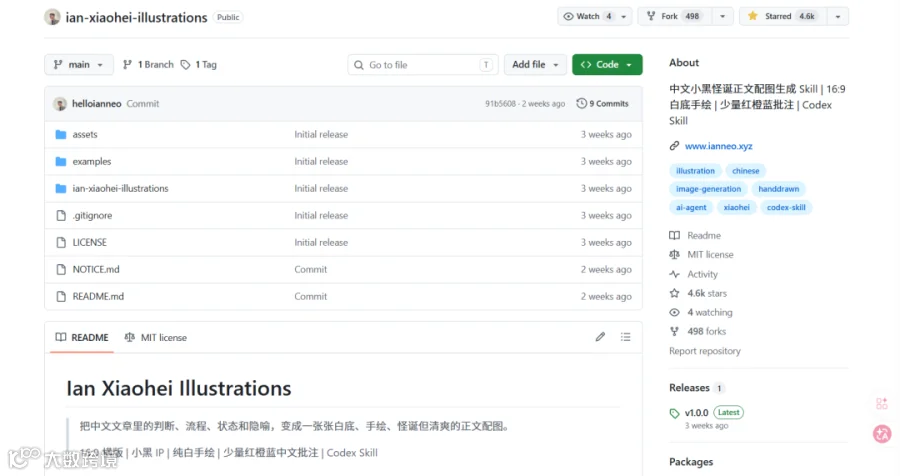View the 9 Commits history
Viewport: 900px width, 476px height.
coord(603,104)
